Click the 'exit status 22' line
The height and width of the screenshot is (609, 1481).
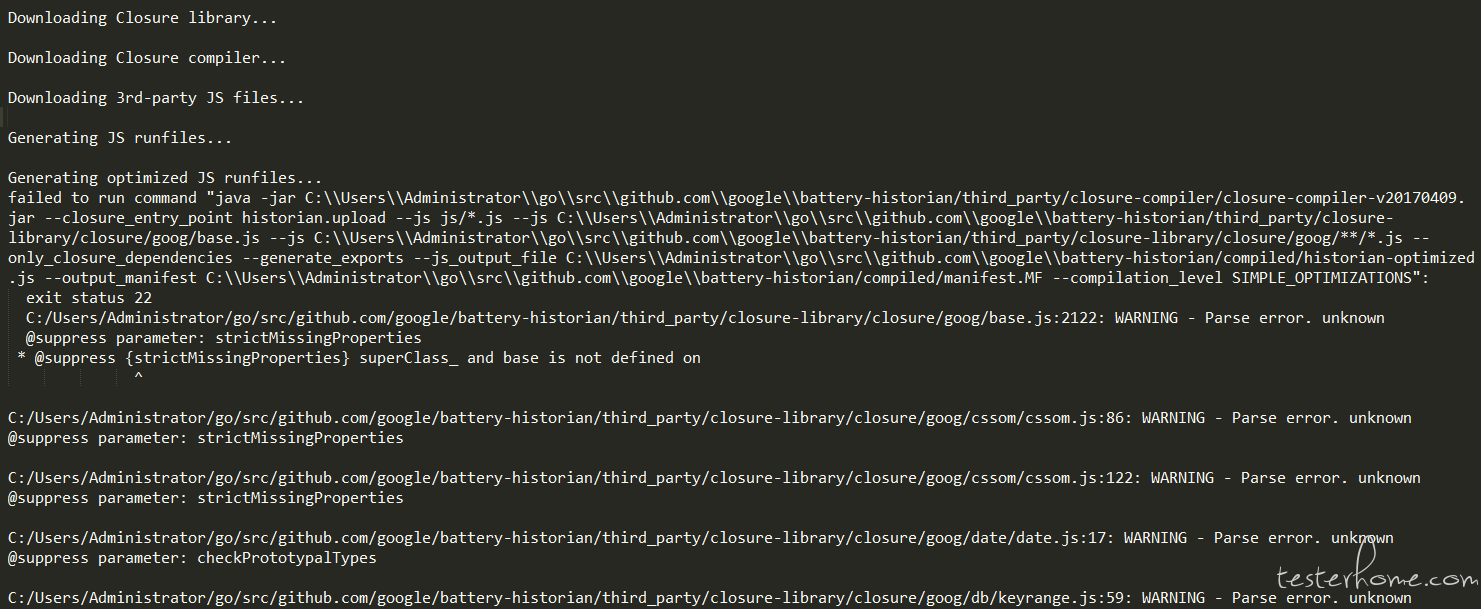click(x=89, y=298)
